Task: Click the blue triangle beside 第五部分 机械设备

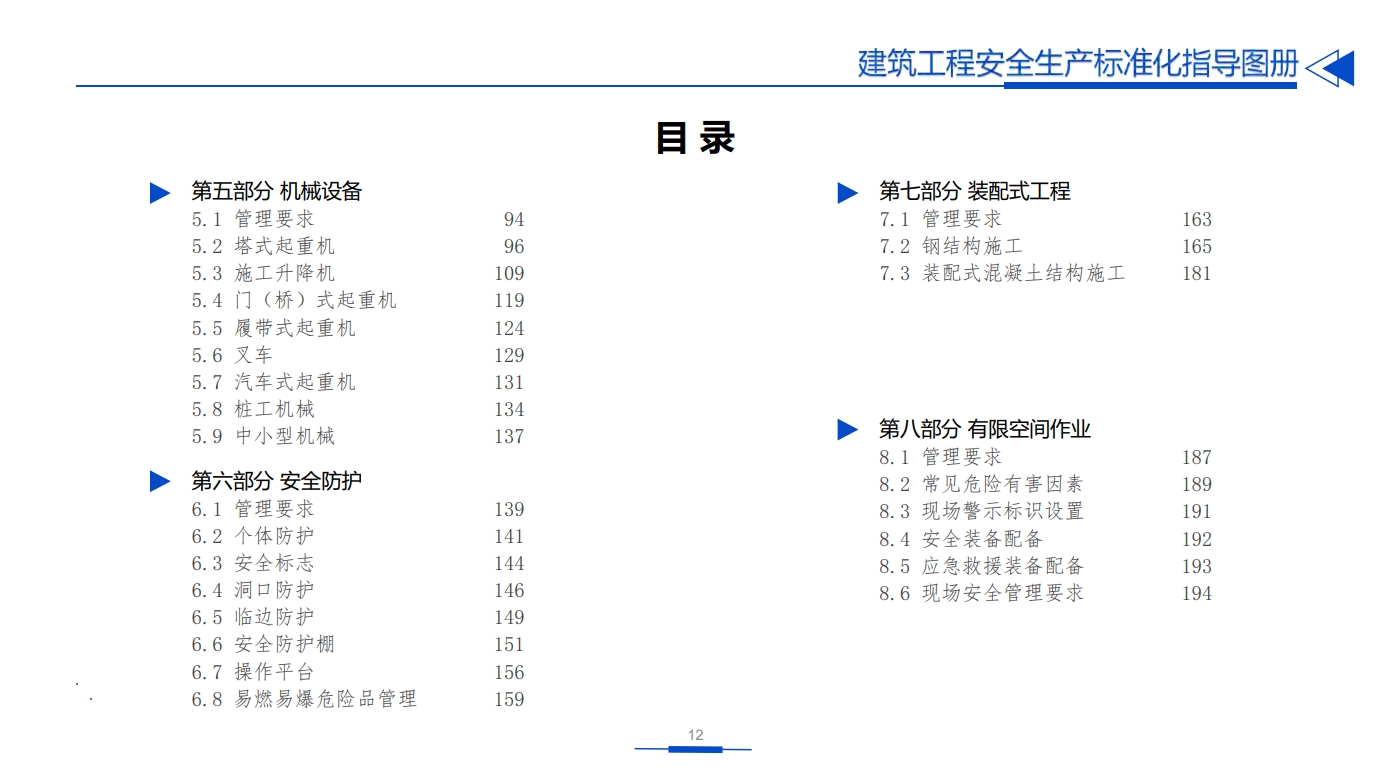Action: pyautogui.click(x=160, y=193)
